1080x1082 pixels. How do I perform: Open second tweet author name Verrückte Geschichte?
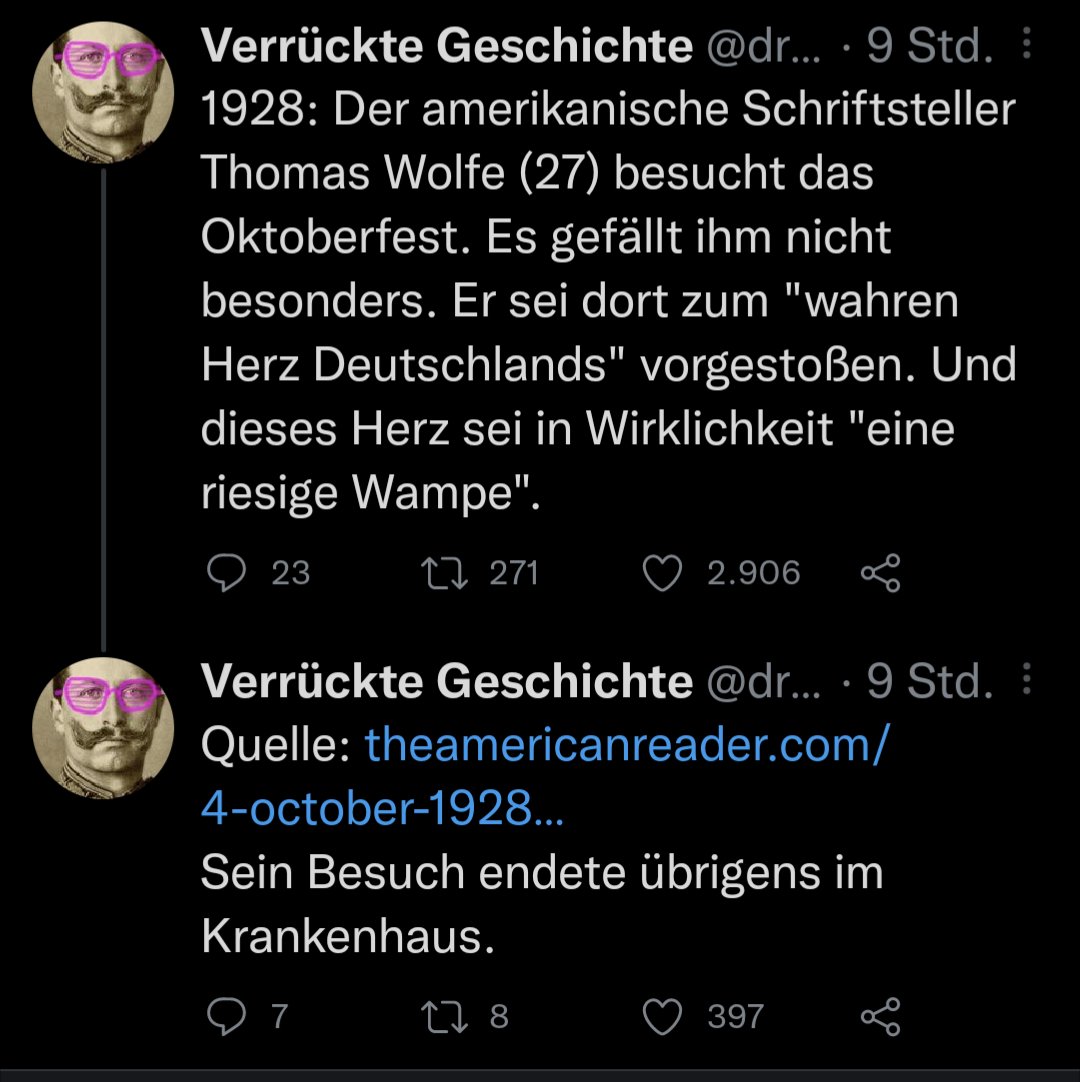[x=446, y=683]
